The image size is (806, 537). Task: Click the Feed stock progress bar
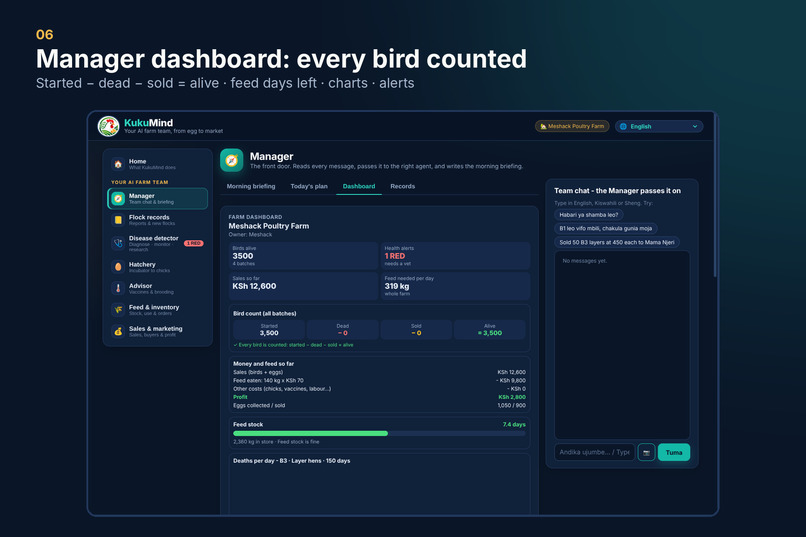379,434
